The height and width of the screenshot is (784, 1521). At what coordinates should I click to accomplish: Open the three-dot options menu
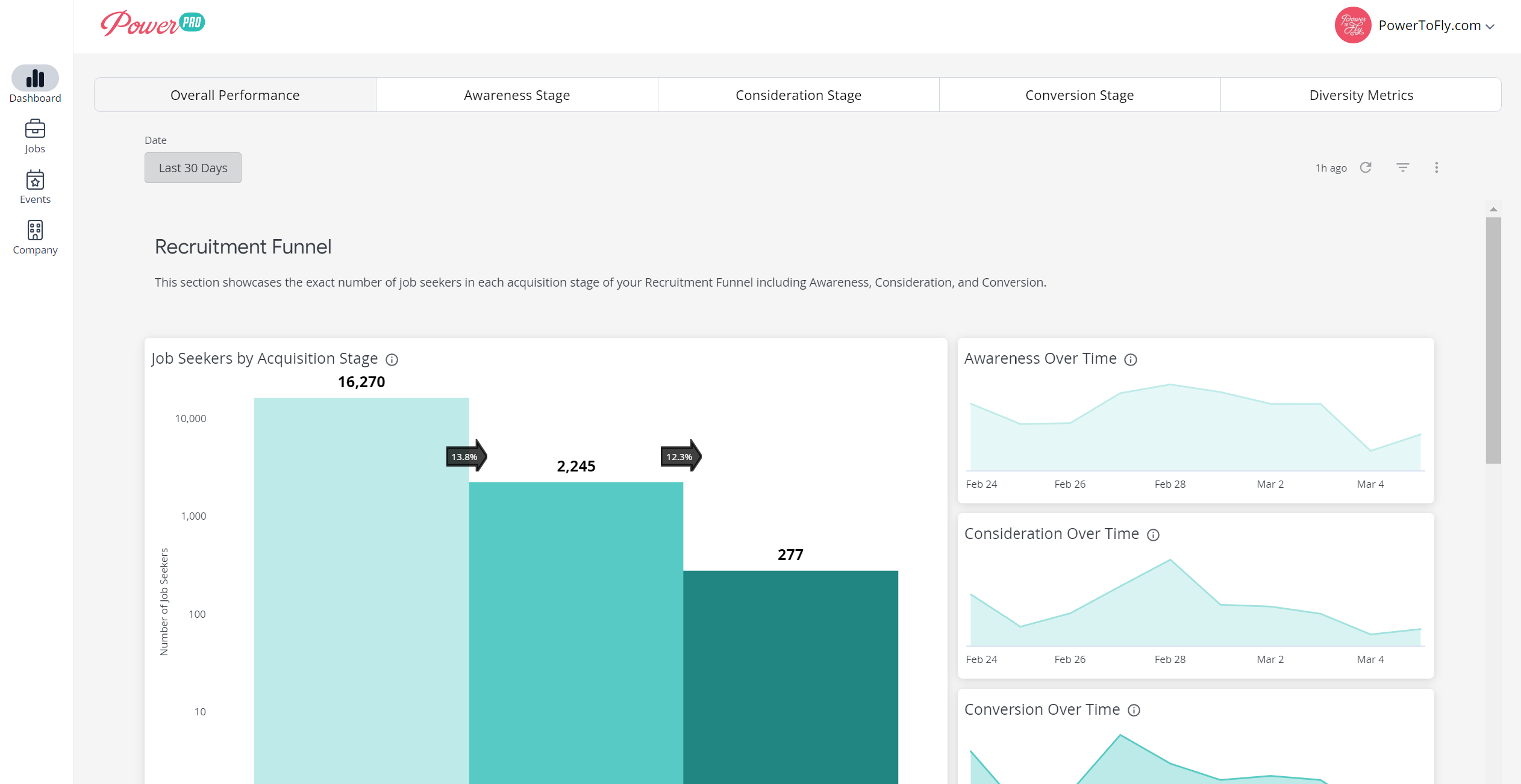pyautogui.click(x=1437, y=167)
